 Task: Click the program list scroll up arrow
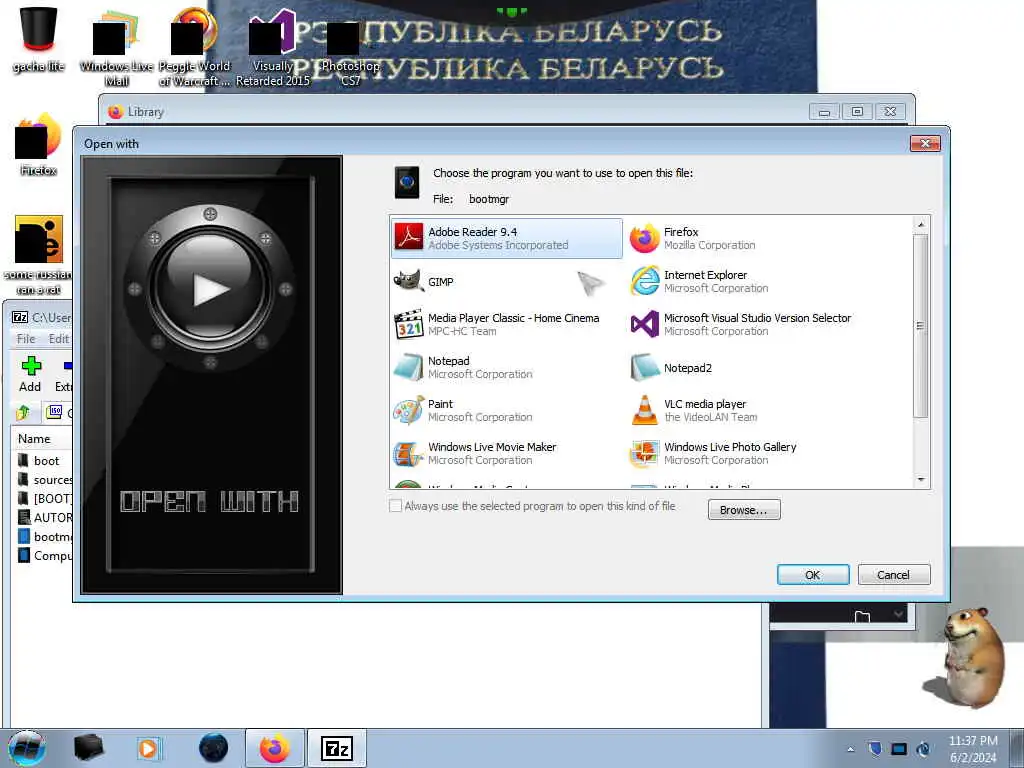(x=921, y=224)
